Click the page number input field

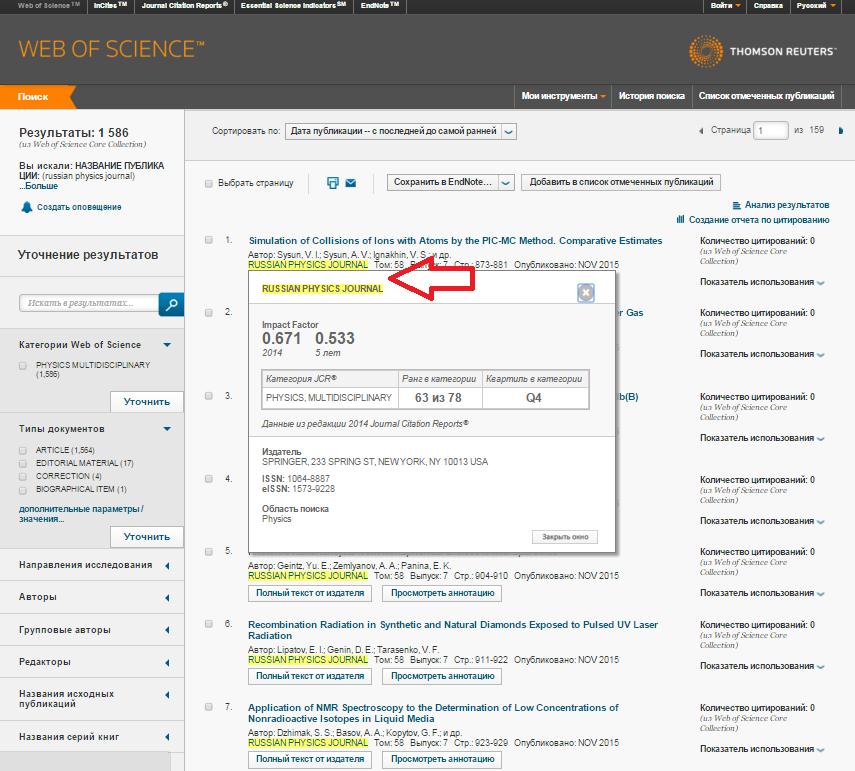[x=770, y=131]
